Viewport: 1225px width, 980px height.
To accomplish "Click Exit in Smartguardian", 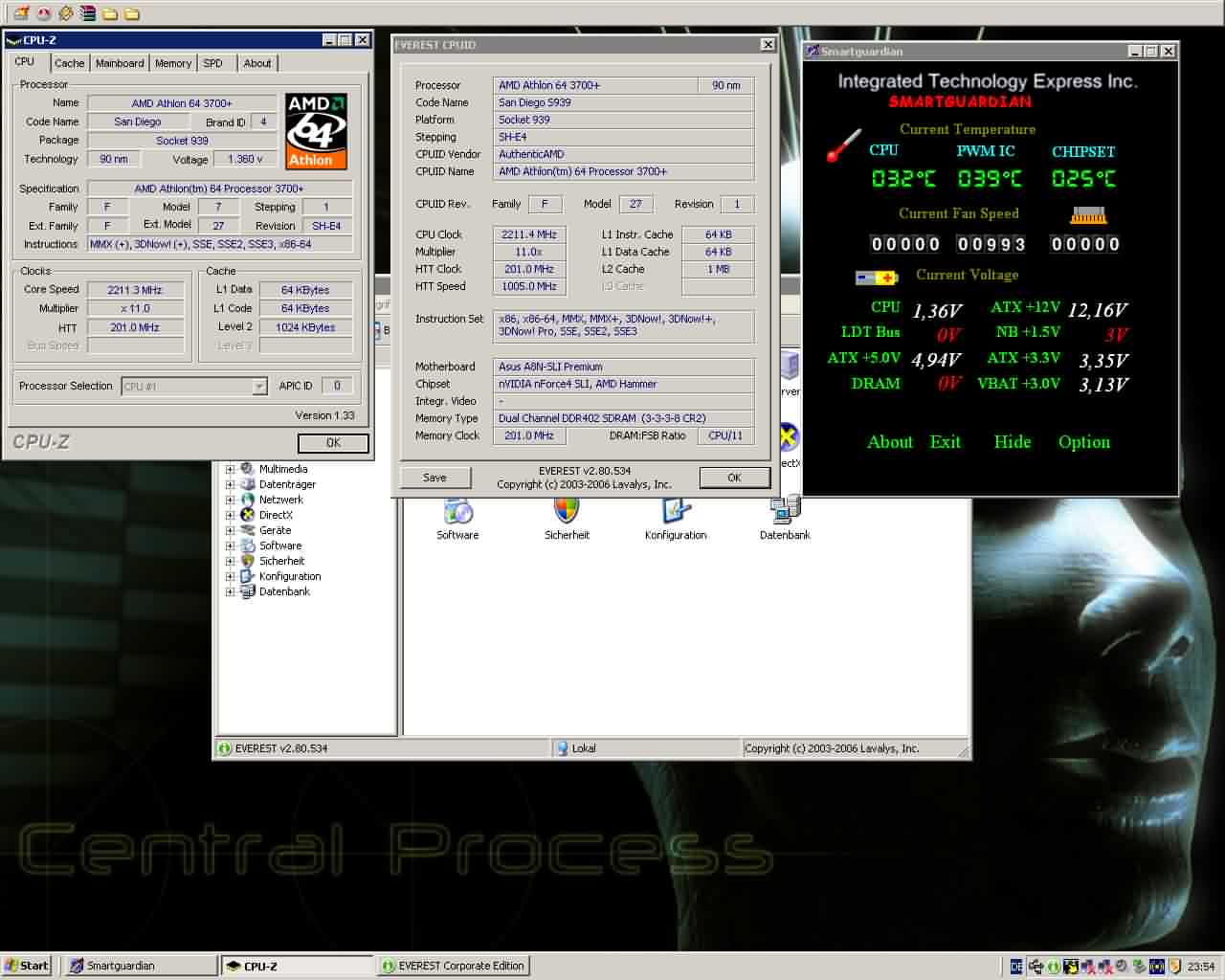I will (x=946, y=442).
